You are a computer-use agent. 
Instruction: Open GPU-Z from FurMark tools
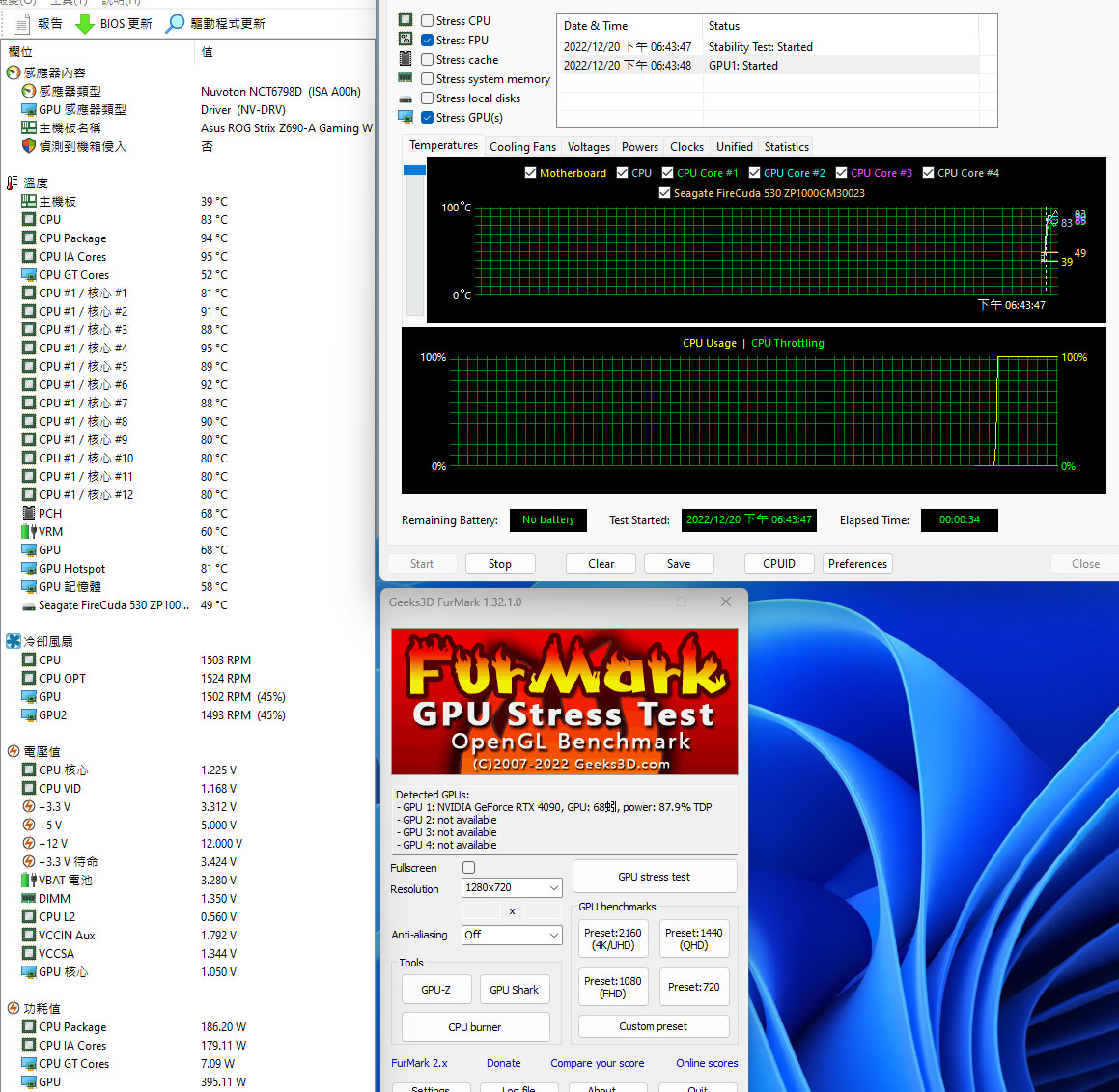(435, 990)
